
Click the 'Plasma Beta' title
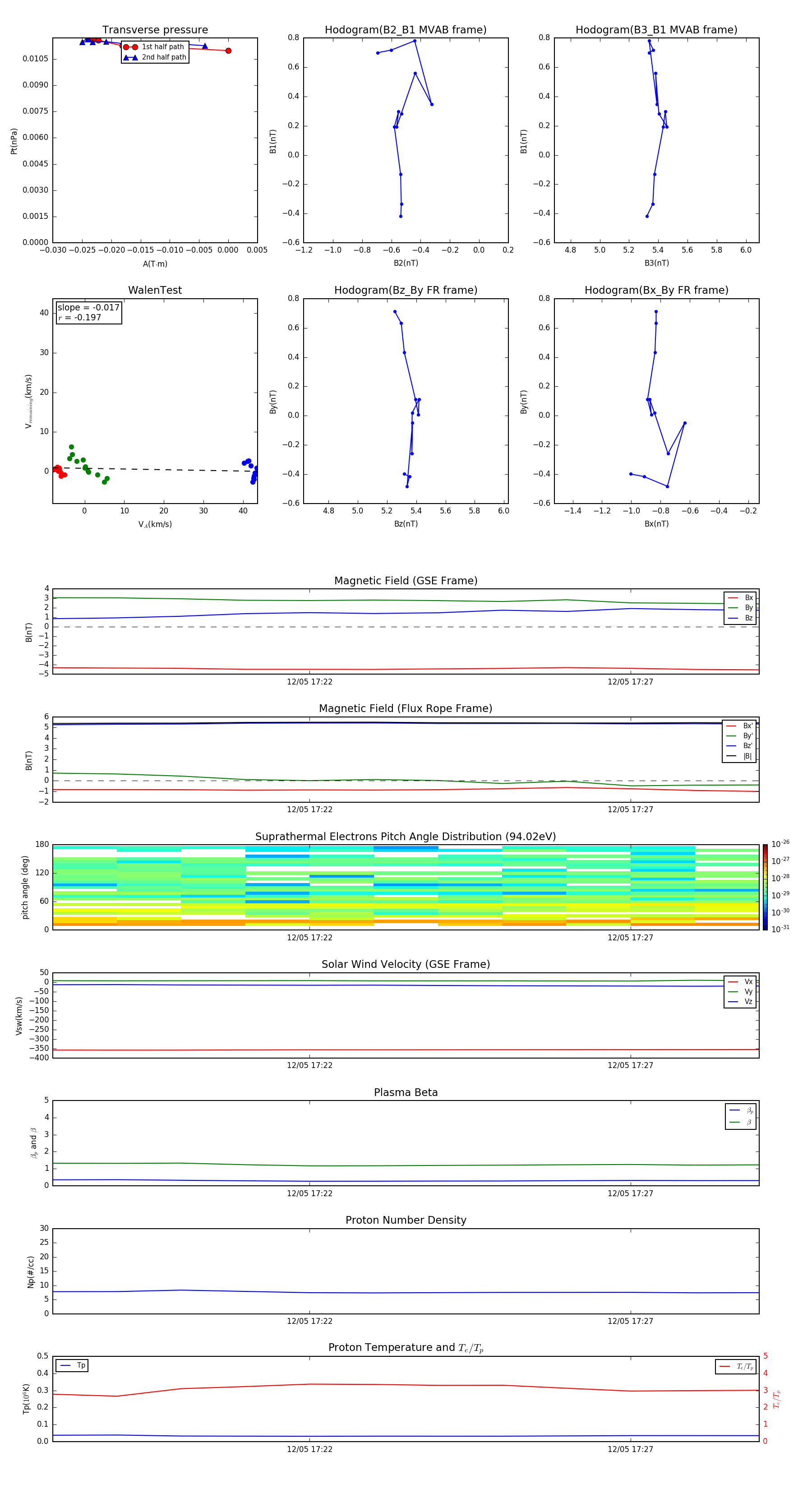pyautogui.click(x=406, y=1092)
